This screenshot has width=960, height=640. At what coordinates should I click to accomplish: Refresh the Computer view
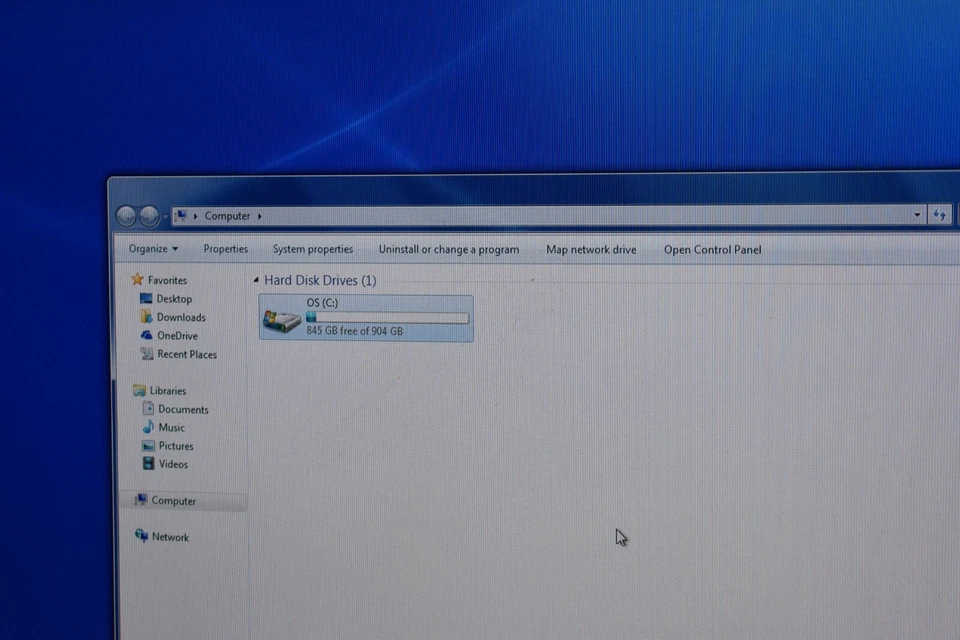click(940, 215)
